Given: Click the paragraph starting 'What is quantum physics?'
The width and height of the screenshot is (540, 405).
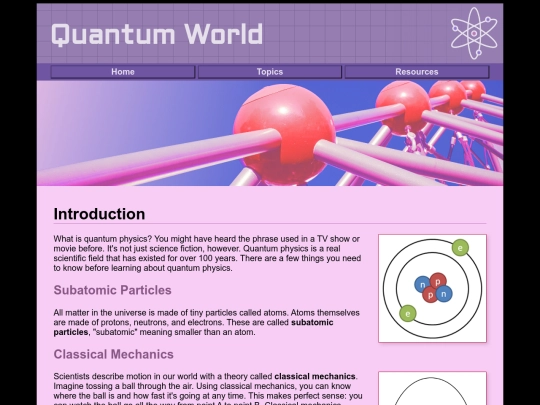Looking at the screenshot, I should click(208, 253).
